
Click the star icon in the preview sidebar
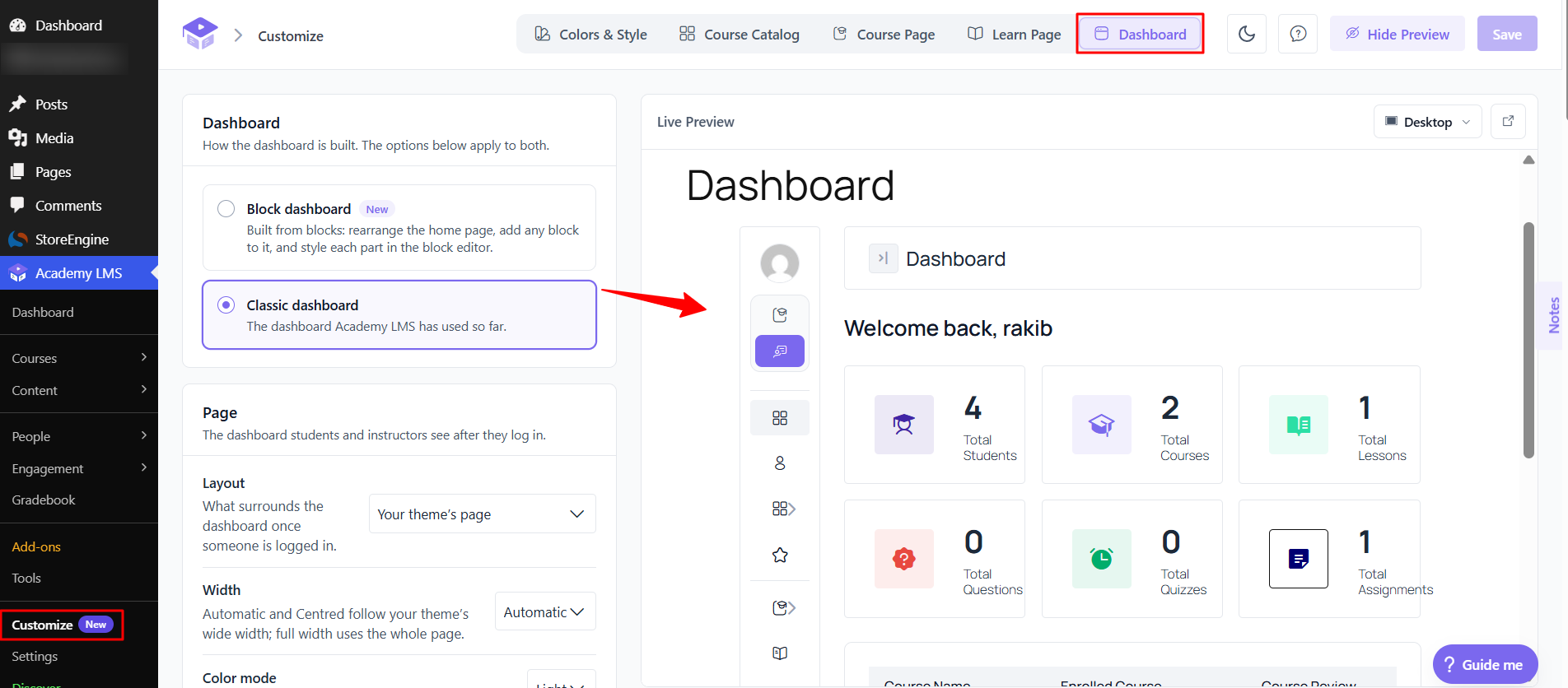(x=780, y=556)
